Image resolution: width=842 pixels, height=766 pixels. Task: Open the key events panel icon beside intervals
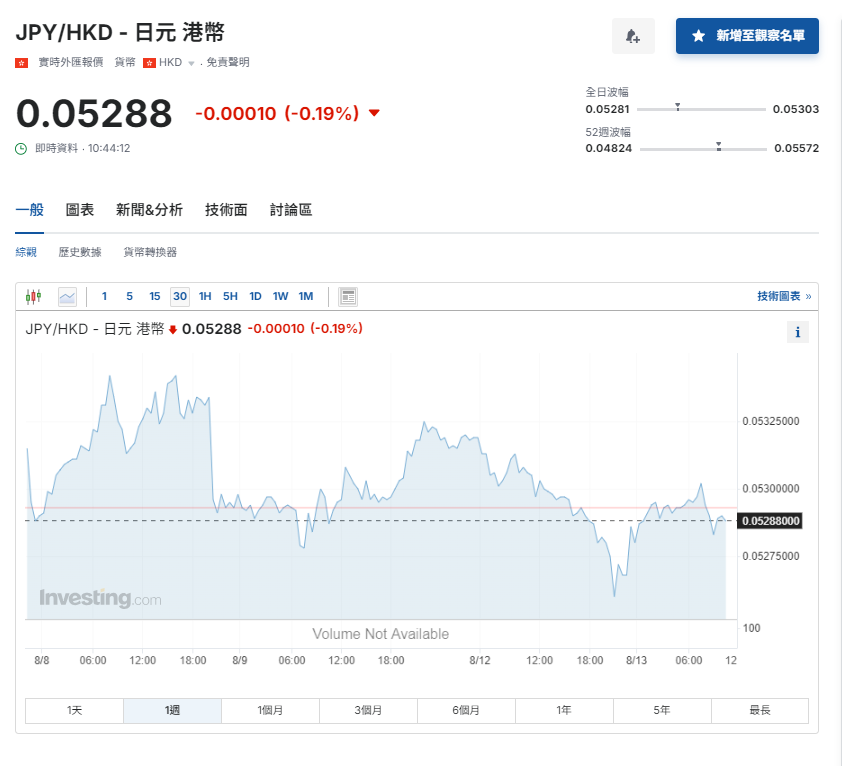click(348, 296)
